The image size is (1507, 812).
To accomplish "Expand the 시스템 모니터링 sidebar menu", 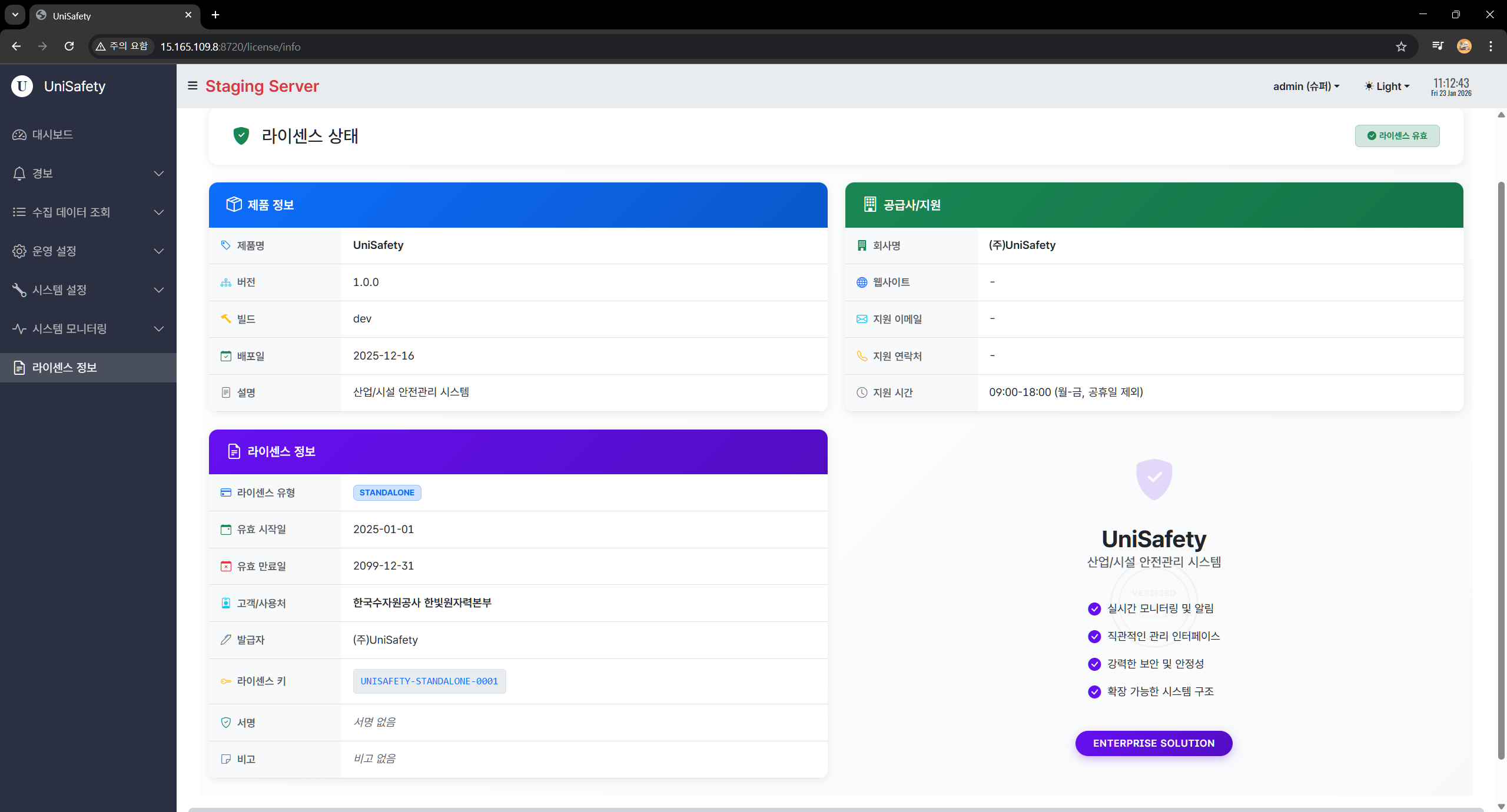I will 88,328.
